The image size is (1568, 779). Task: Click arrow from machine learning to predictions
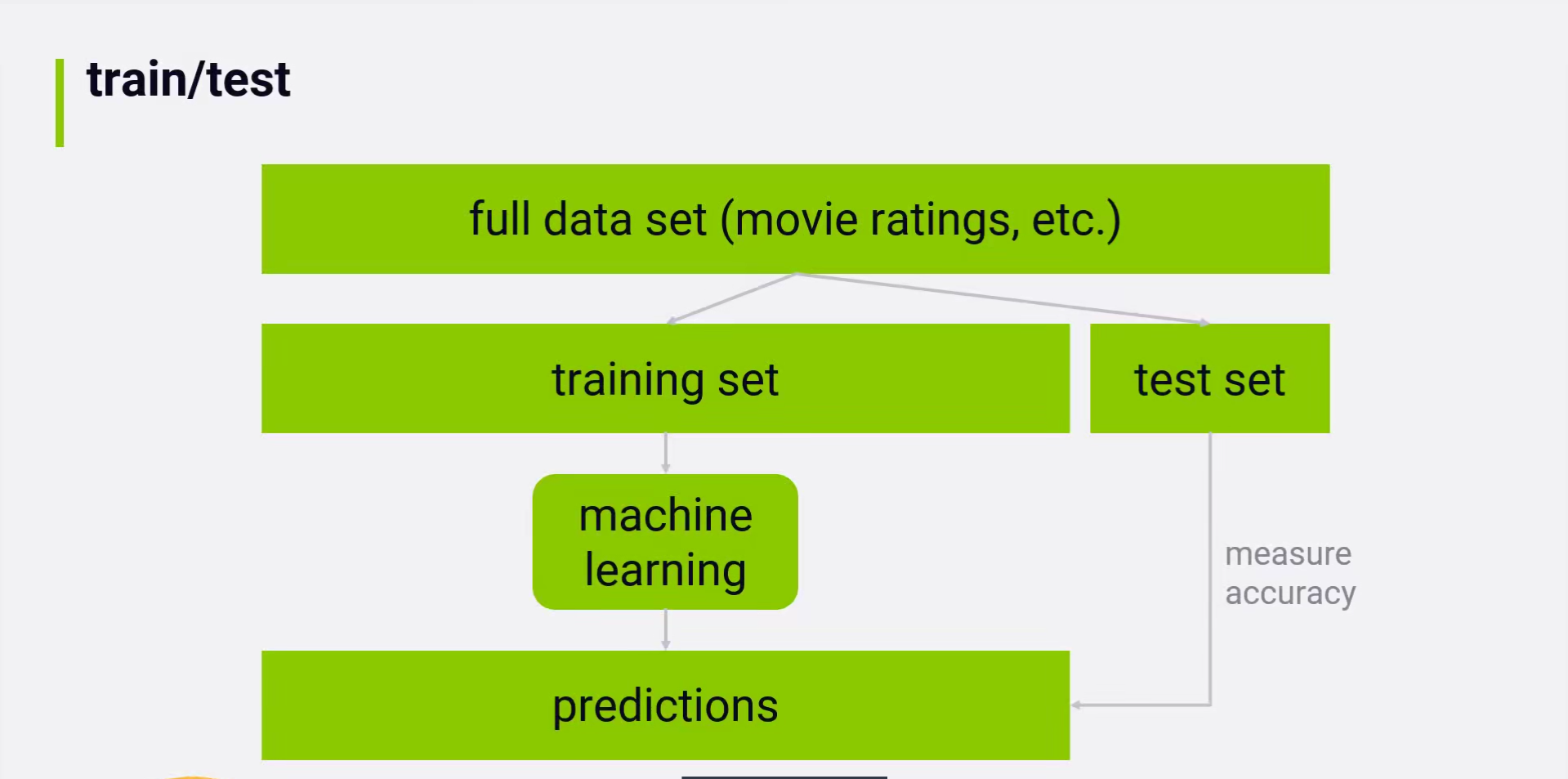666,629
